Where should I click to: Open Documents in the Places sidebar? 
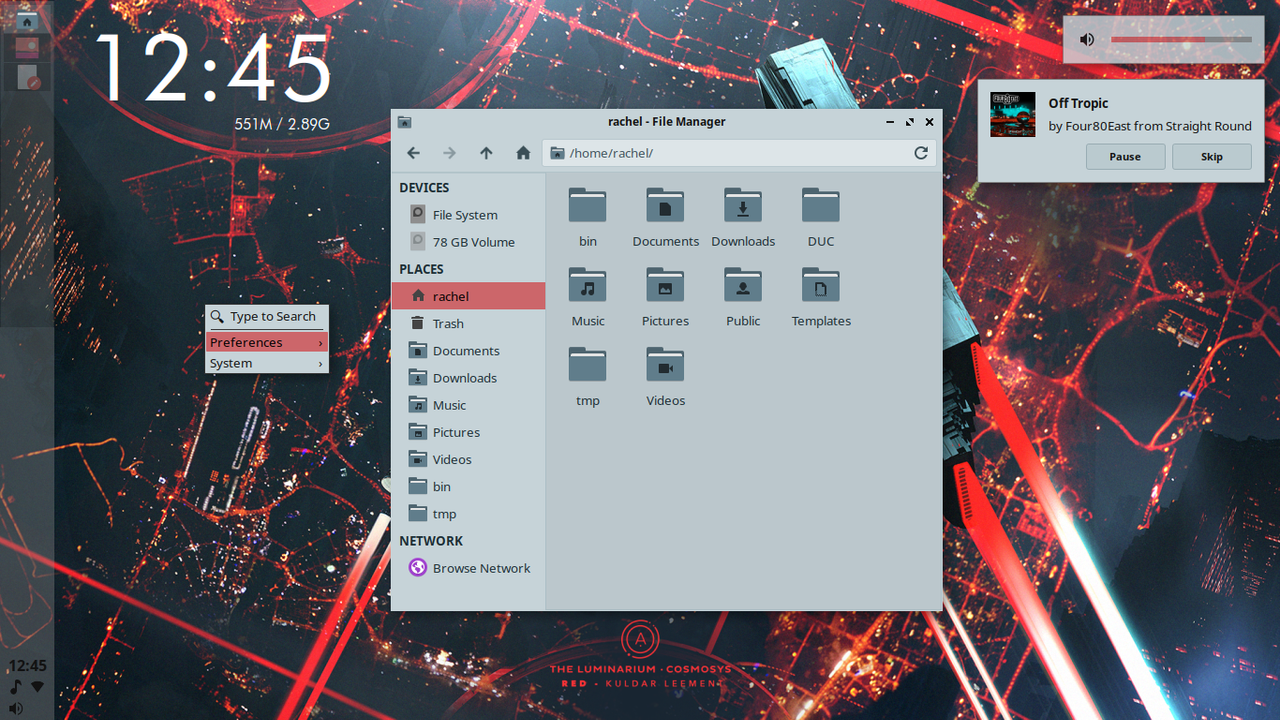(468, 351)
